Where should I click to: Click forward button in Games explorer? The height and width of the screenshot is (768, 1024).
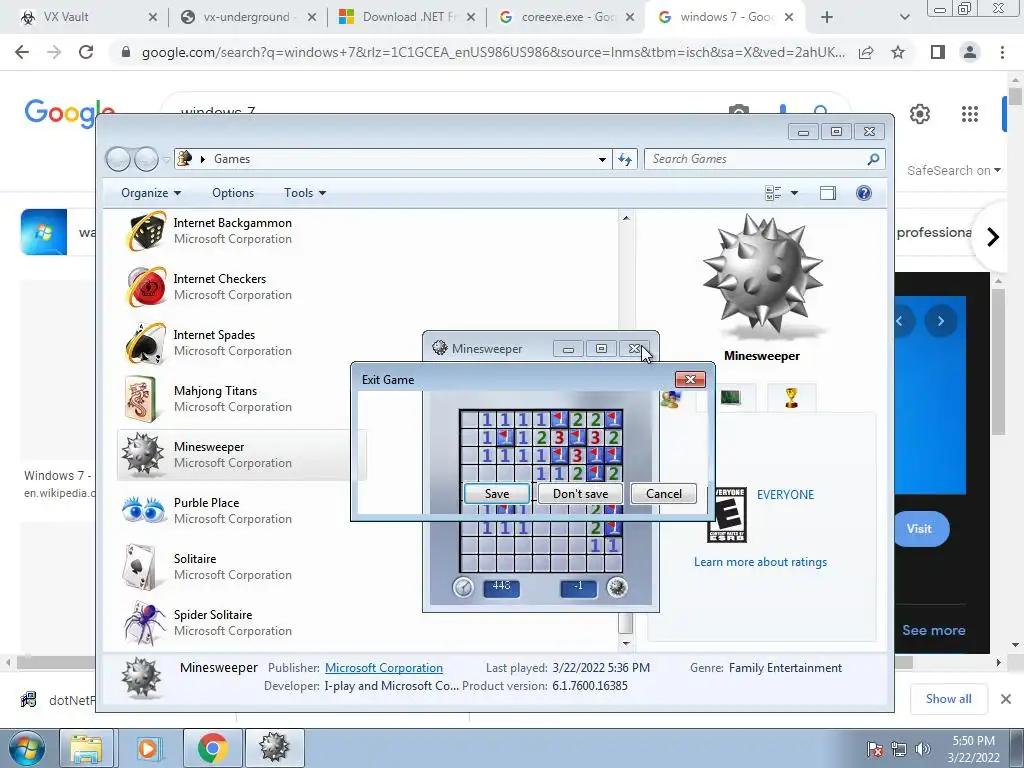[x=146, y=159]
